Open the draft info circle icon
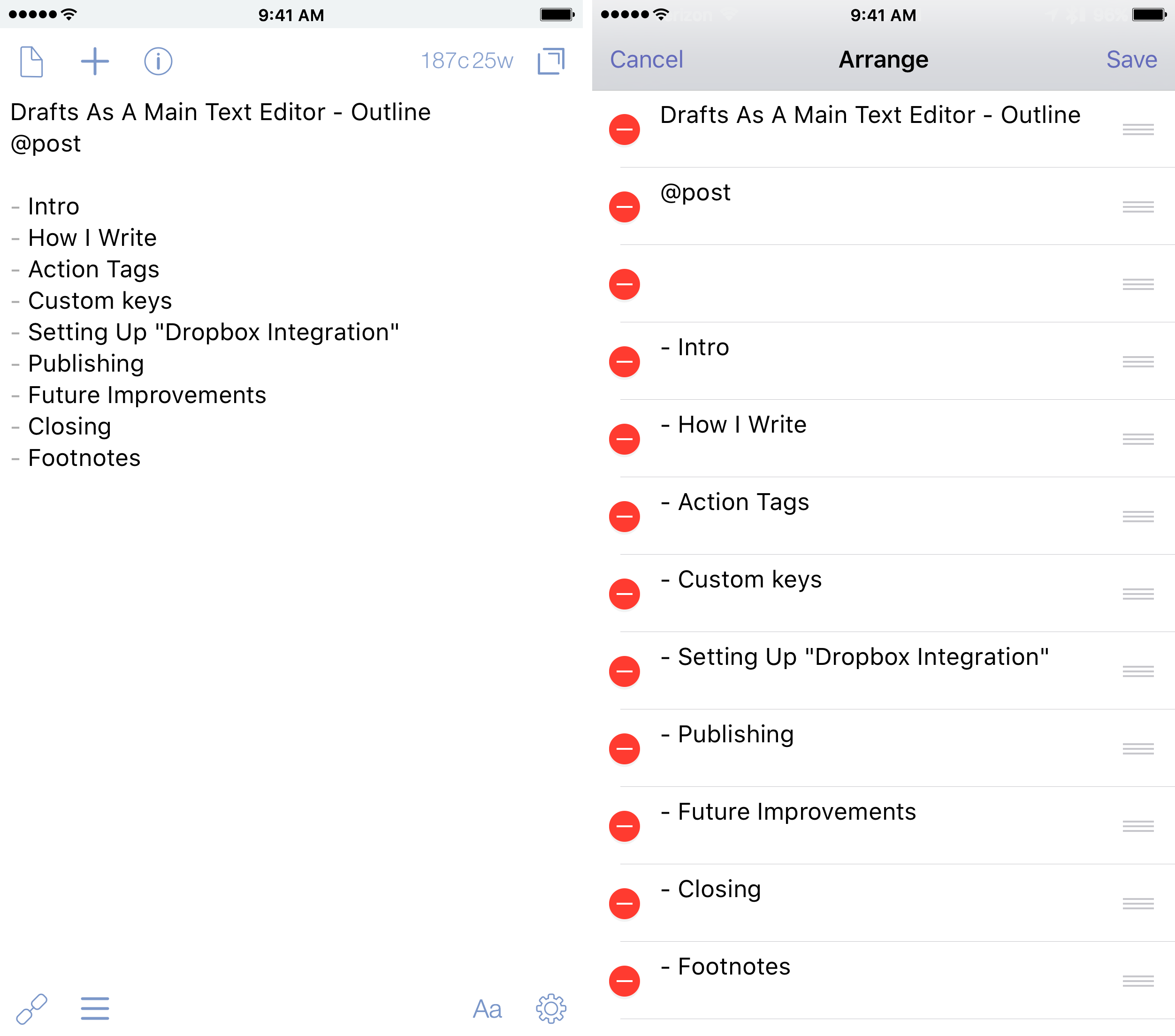The width and height of the screenshot is (1175, 1036). 158,61
